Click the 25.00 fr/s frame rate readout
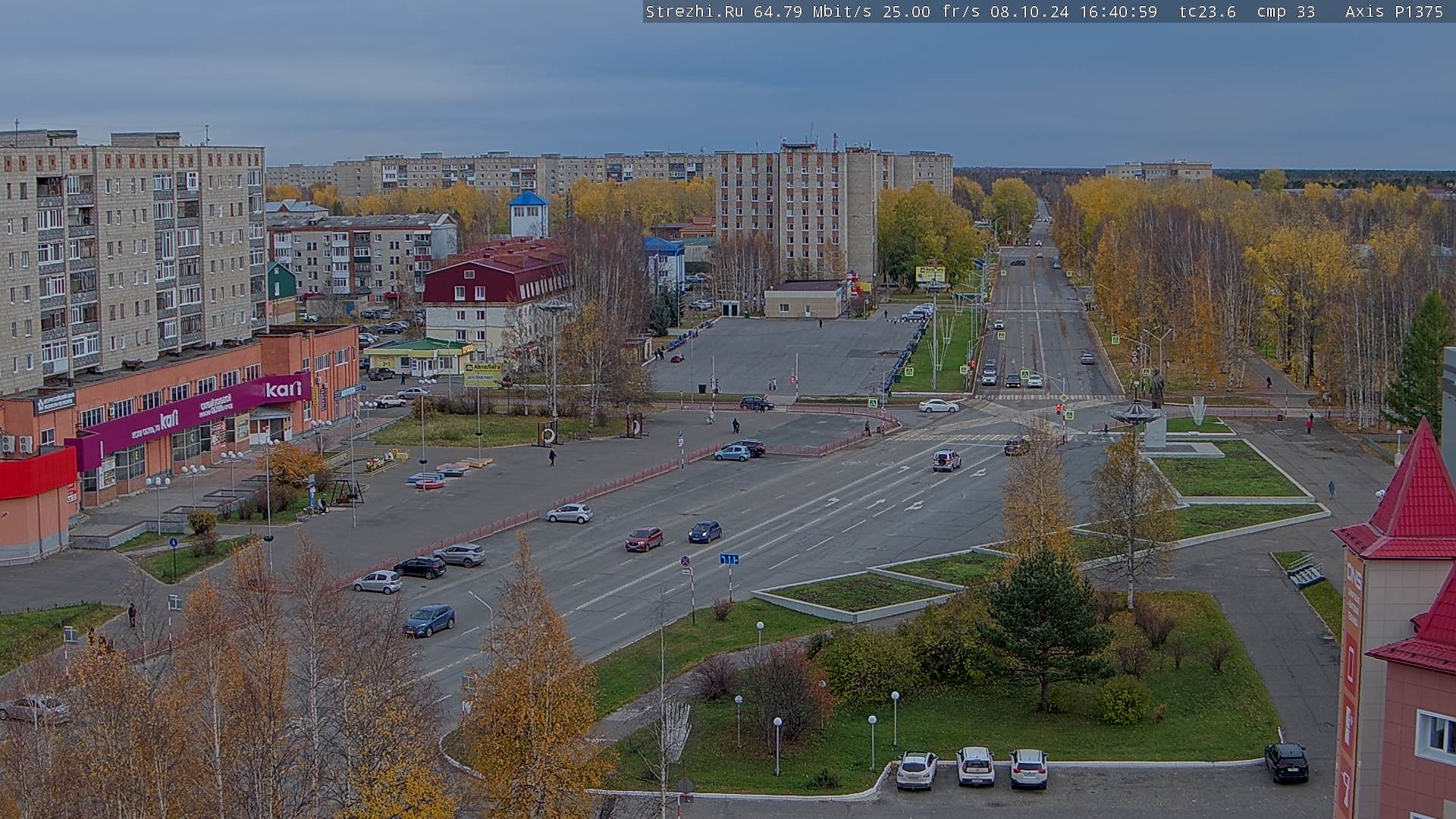 (x=930, y=11)
